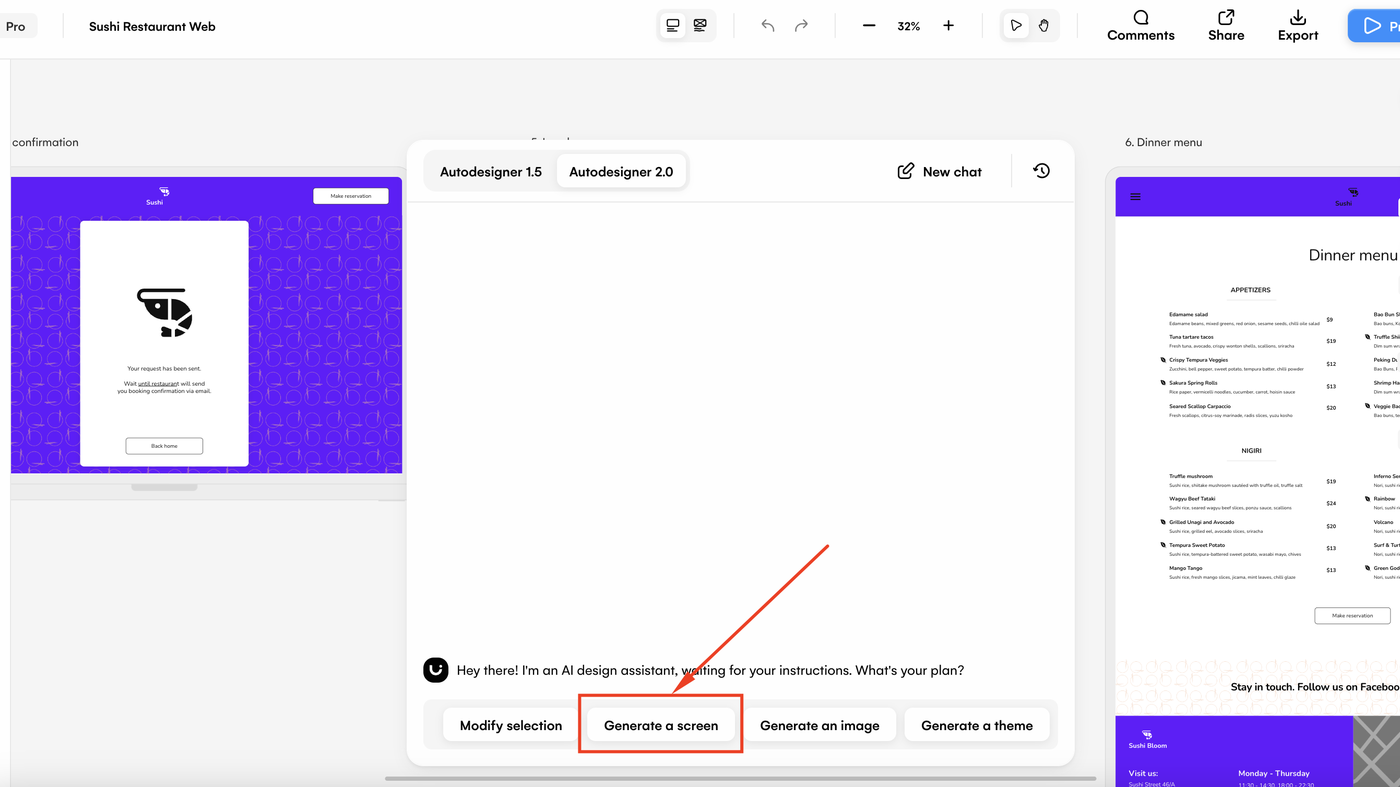Image resolution: width=1400 pixels, height=787 pixels.
Task: Redo the last action
Action: 801,26
